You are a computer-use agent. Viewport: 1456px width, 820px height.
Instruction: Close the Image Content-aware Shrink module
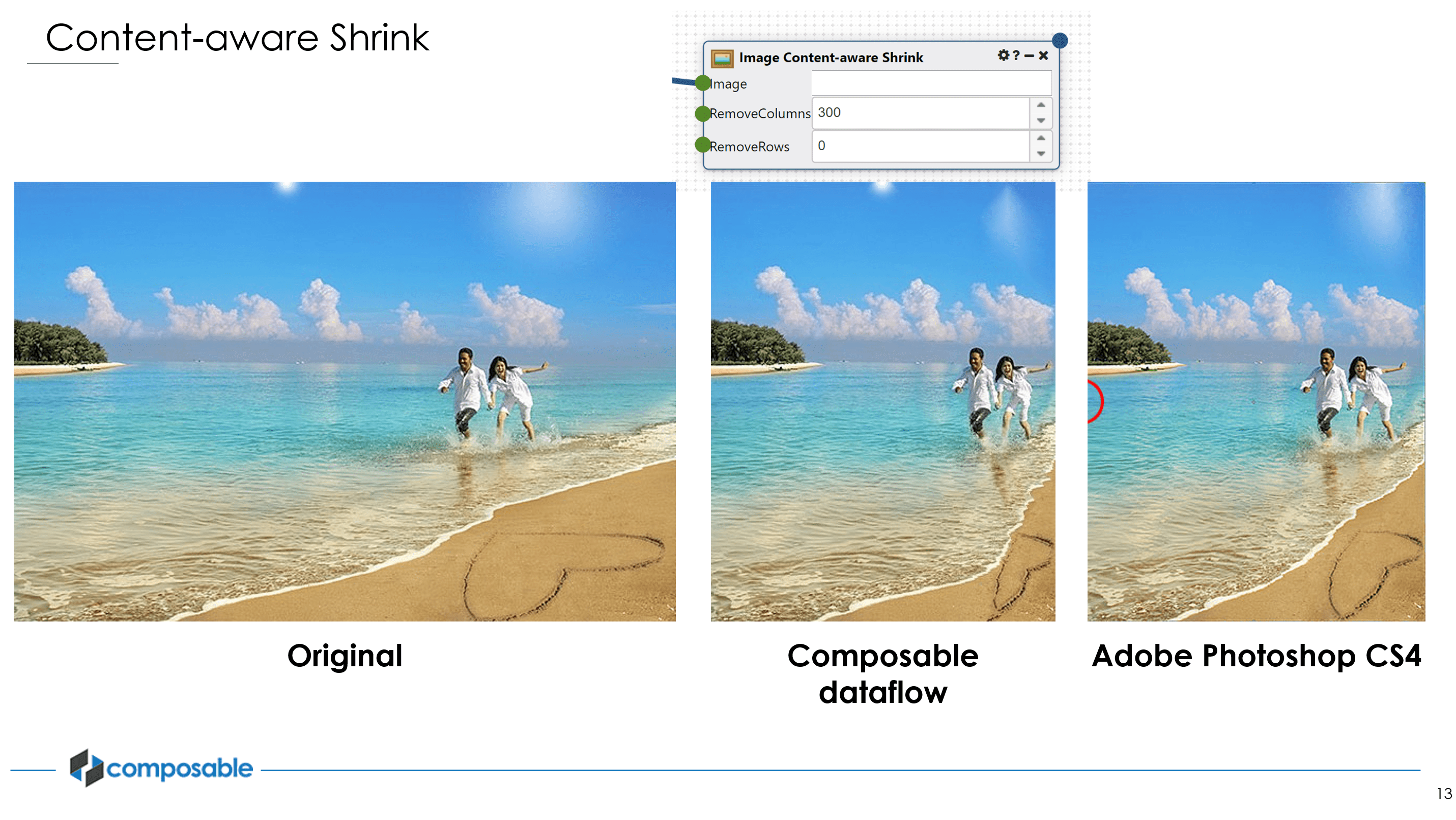click(x=1043, y=55)
